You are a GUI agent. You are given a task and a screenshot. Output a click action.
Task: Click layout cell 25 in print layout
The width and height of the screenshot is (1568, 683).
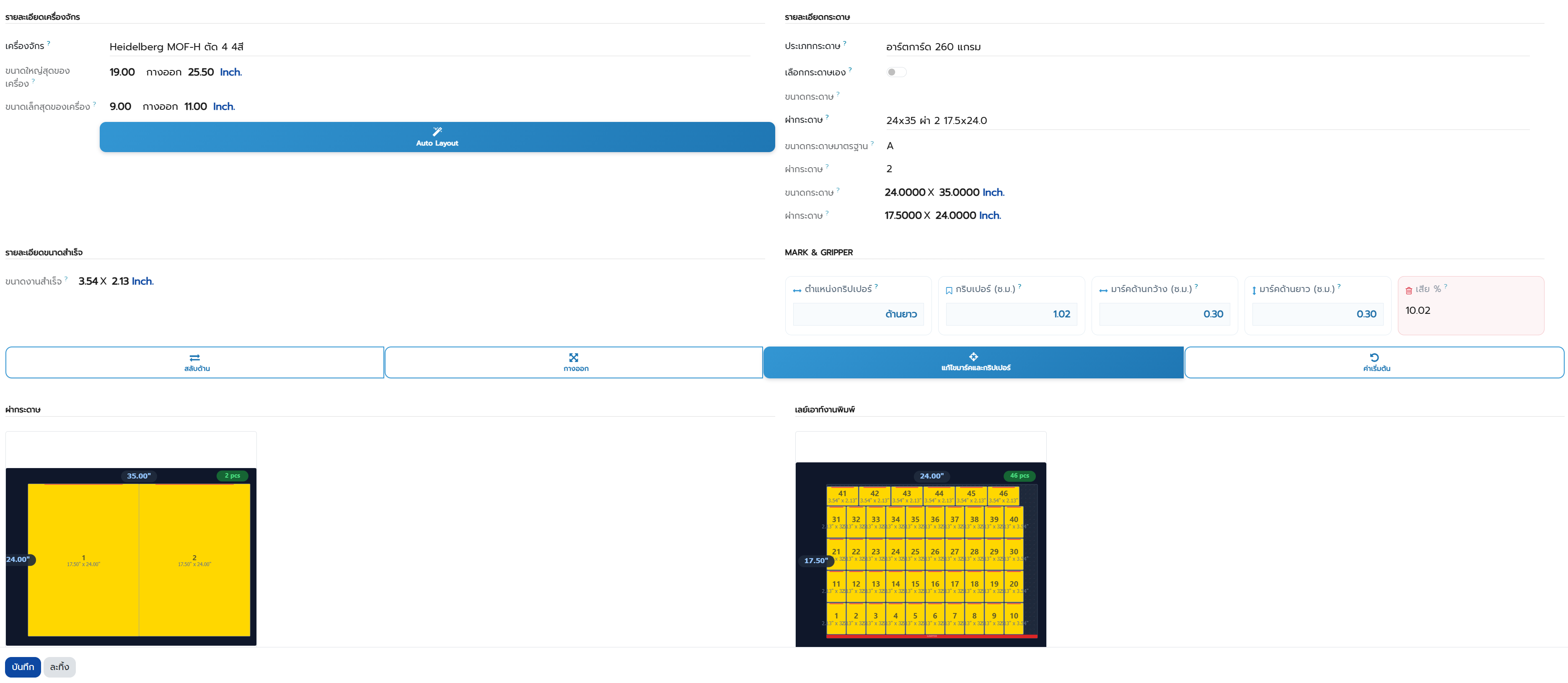915,554
